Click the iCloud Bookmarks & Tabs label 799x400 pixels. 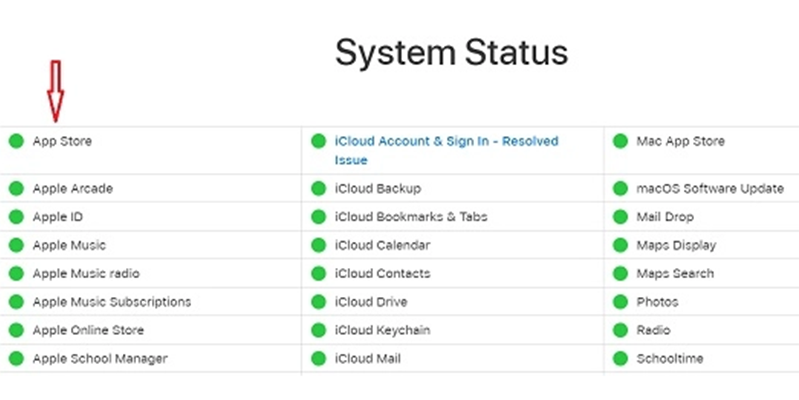[404, 217]
